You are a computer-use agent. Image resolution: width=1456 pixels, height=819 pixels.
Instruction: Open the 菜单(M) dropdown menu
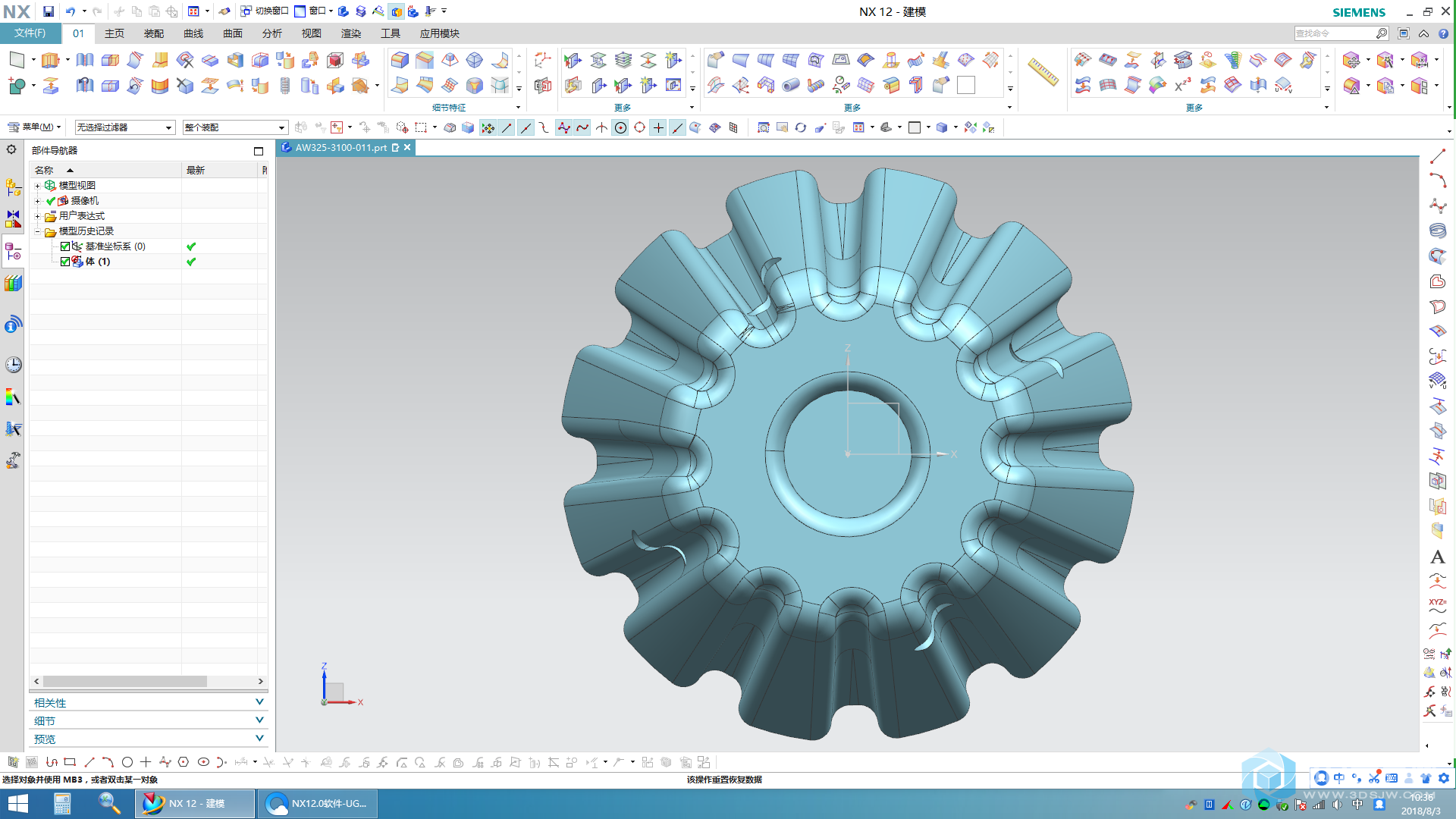[34, 127]
